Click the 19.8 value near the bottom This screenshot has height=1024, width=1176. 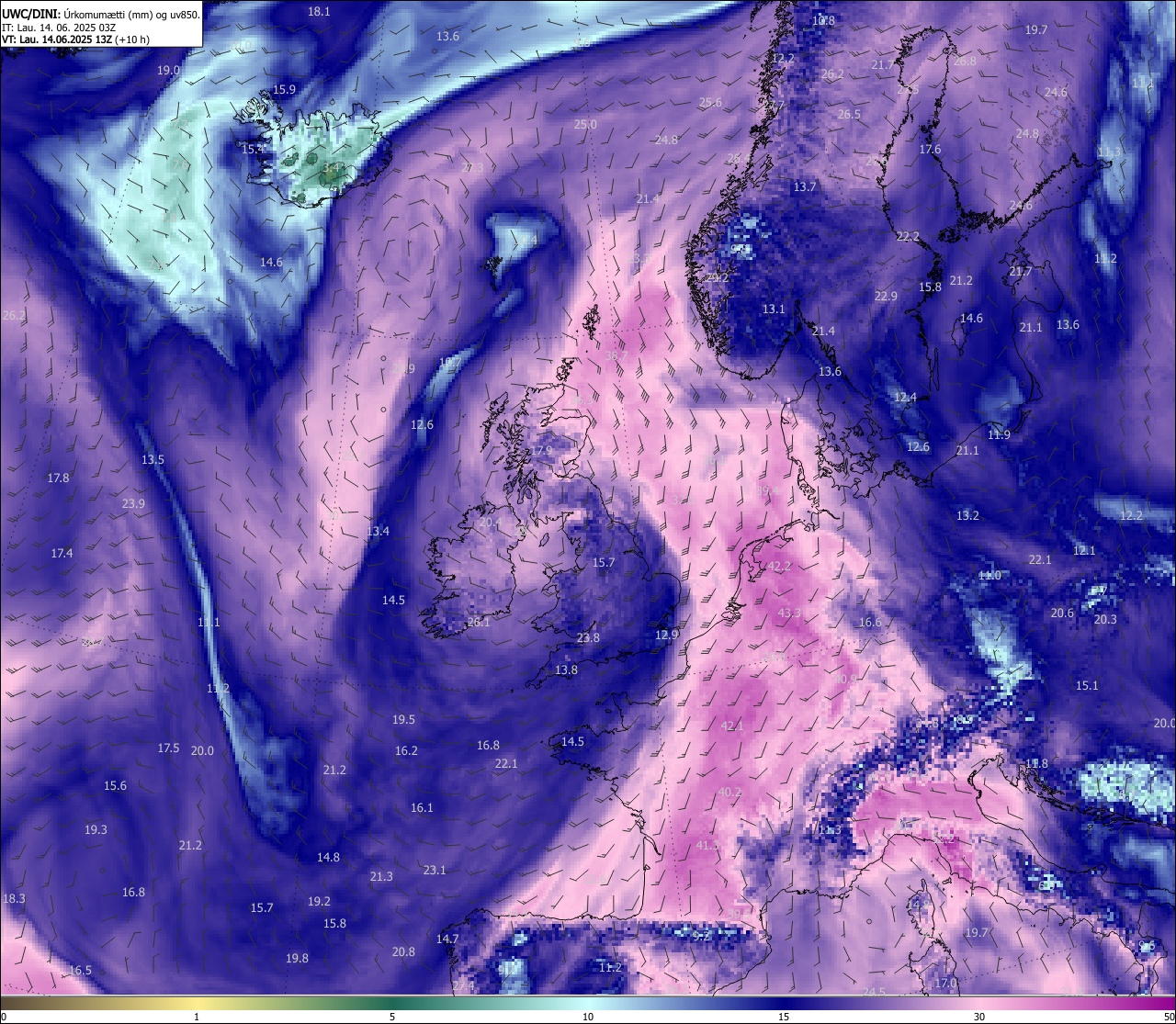coord(297,959)
